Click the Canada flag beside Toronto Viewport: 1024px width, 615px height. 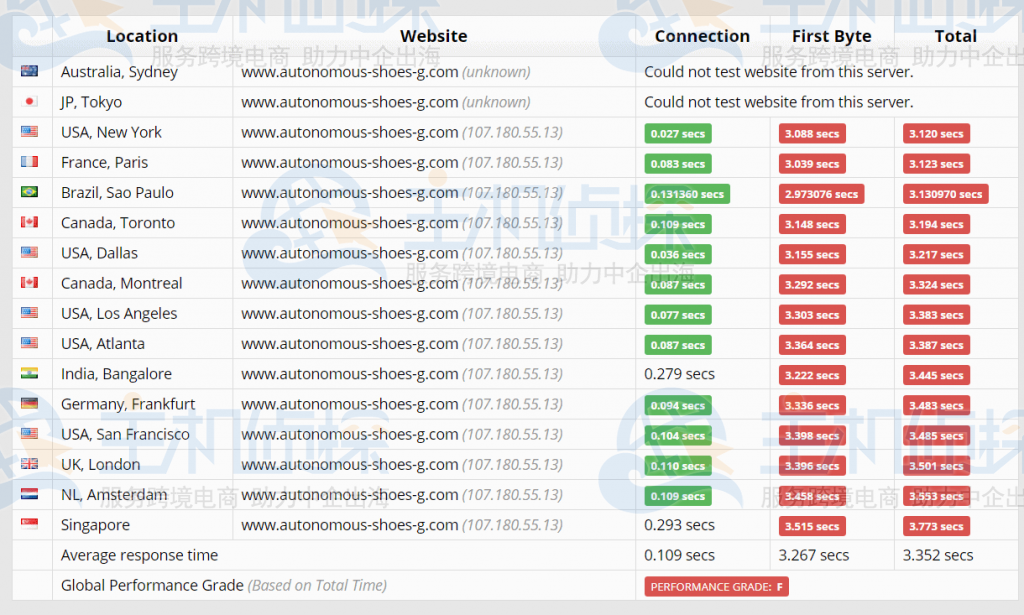click(29, 222)
